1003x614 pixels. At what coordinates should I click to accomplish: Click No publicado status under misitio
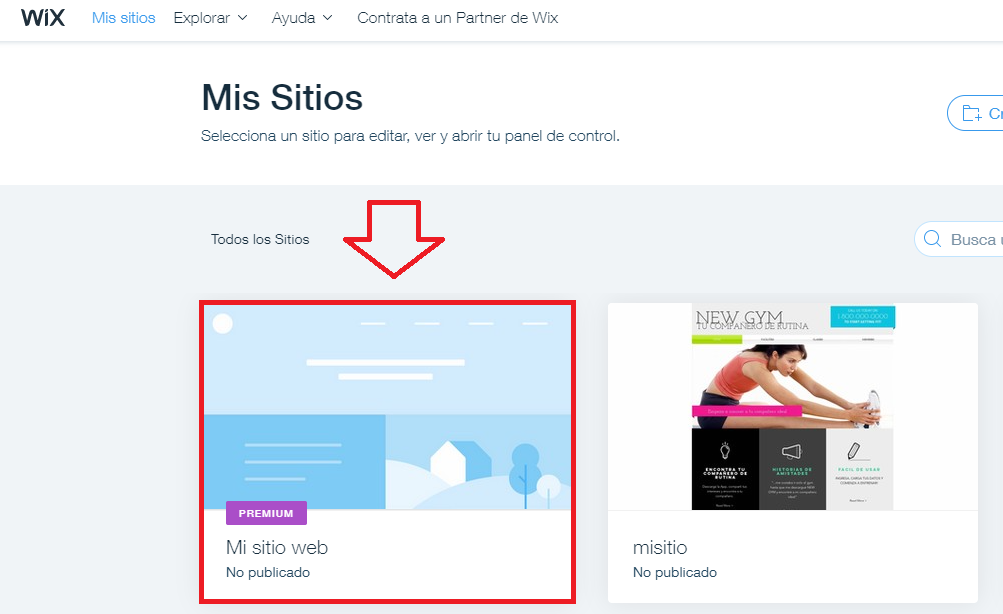point(675,572)
